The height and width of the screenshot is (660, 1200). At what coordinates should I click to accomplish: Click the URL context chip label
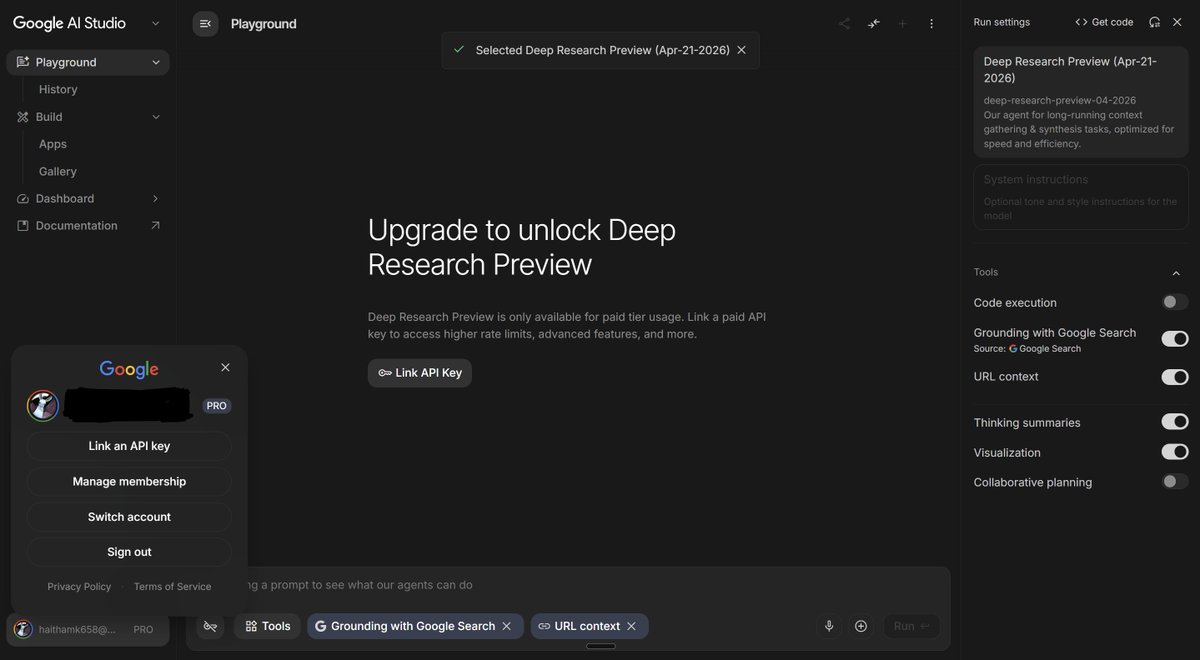tap(587, 626)
